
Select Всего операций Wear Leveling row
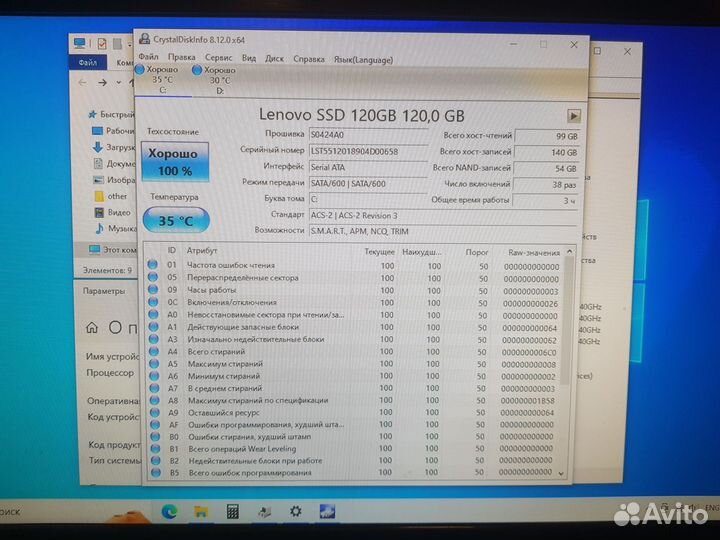tap(353, 448)
